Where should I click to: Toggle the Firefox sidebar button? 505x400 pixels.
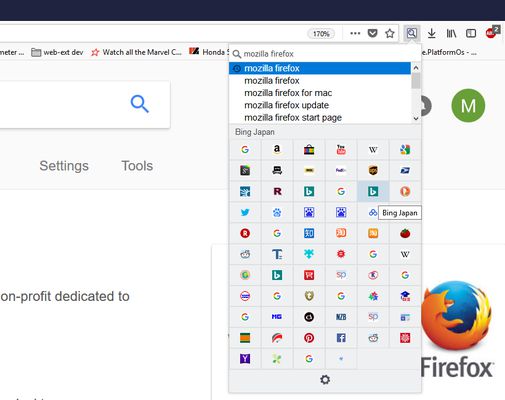point(471,33)
